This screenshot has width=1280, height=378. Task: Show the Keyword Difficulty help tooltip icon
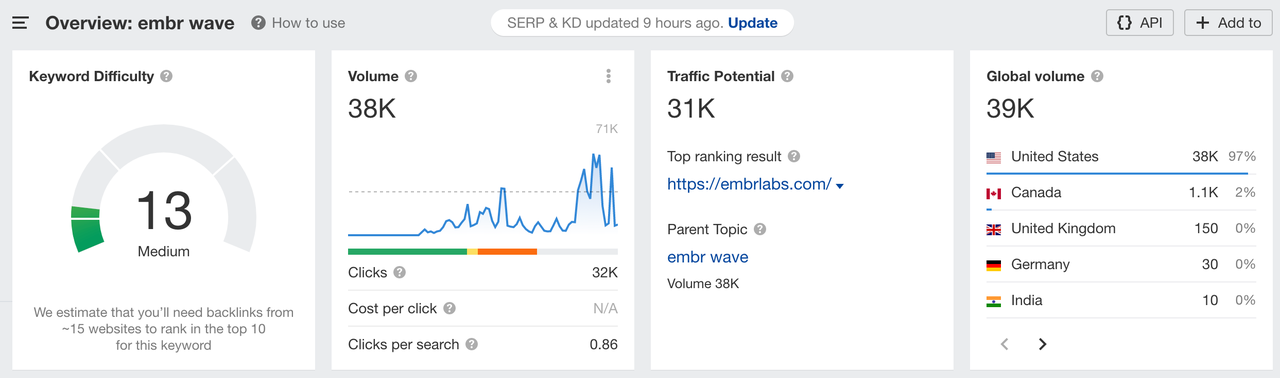tap(166, 76)
